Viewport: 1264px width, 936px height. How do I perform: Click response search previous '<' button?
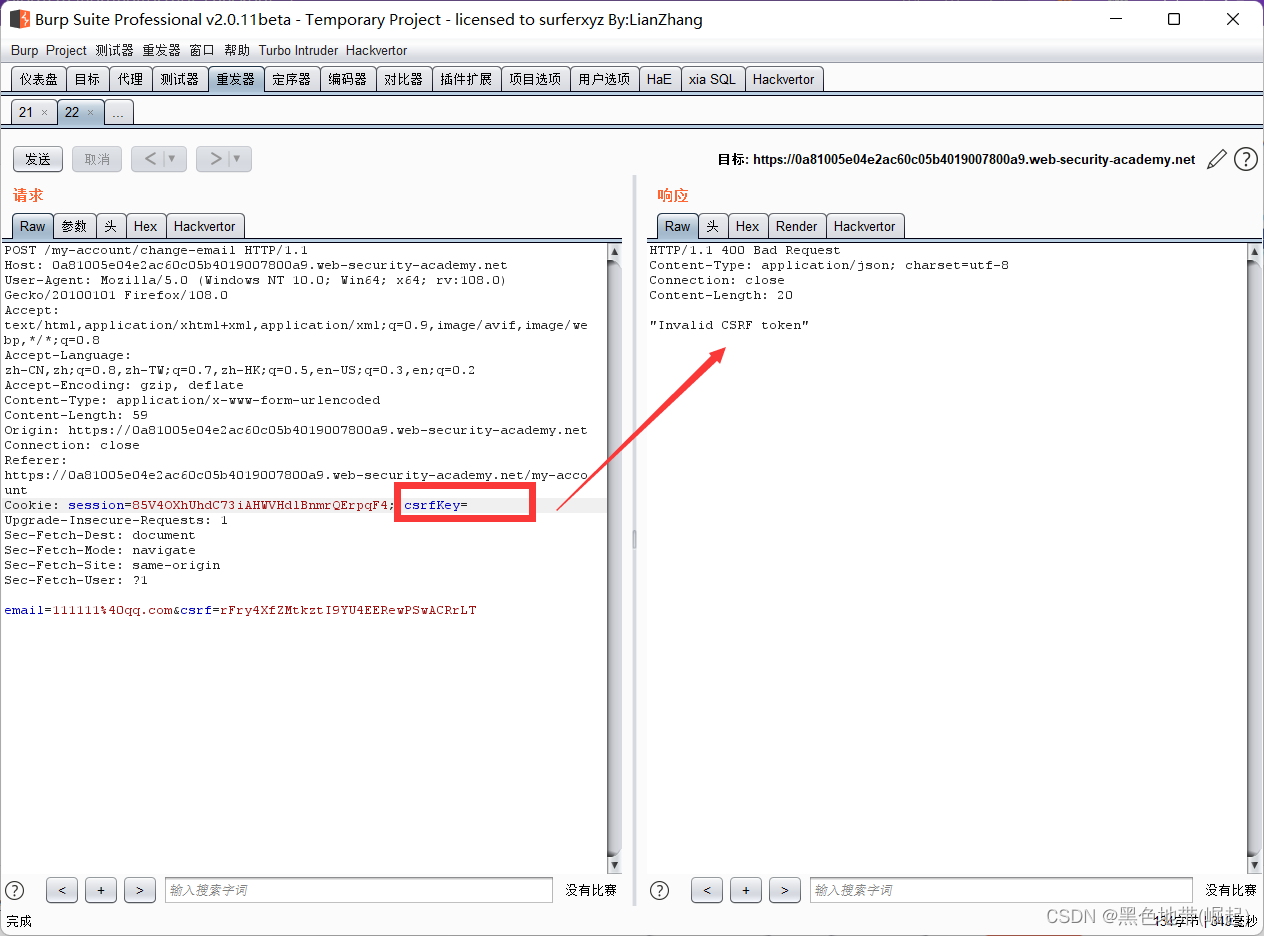(x=707, y=890)
